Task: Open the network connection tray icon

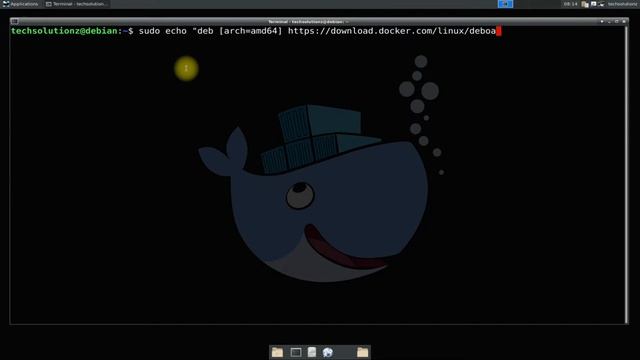Action: (x=601, y=4)
